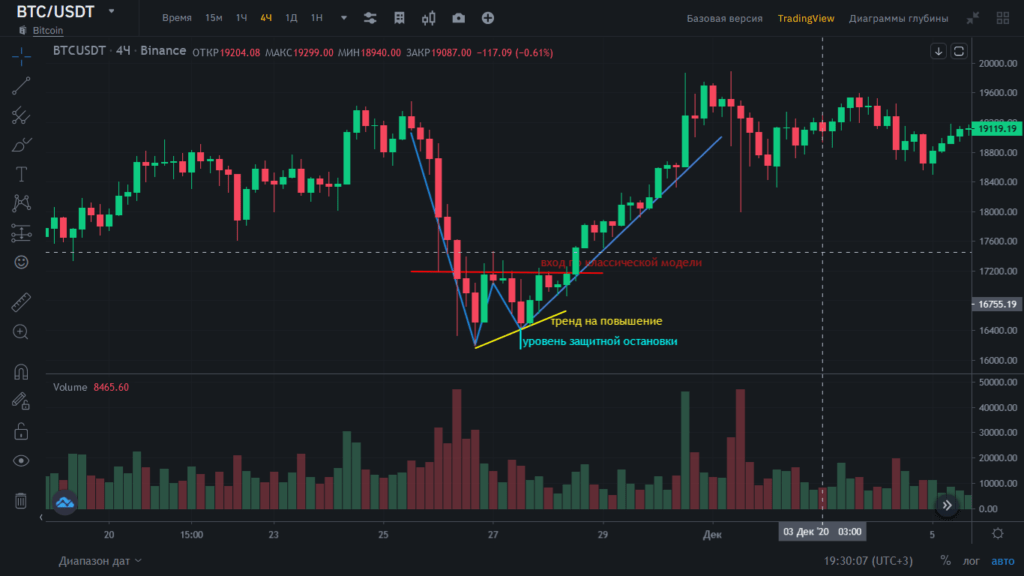1024x576 pixels.
Task: Choose the ruler measure tool
Action: click(x=21, y=301)
